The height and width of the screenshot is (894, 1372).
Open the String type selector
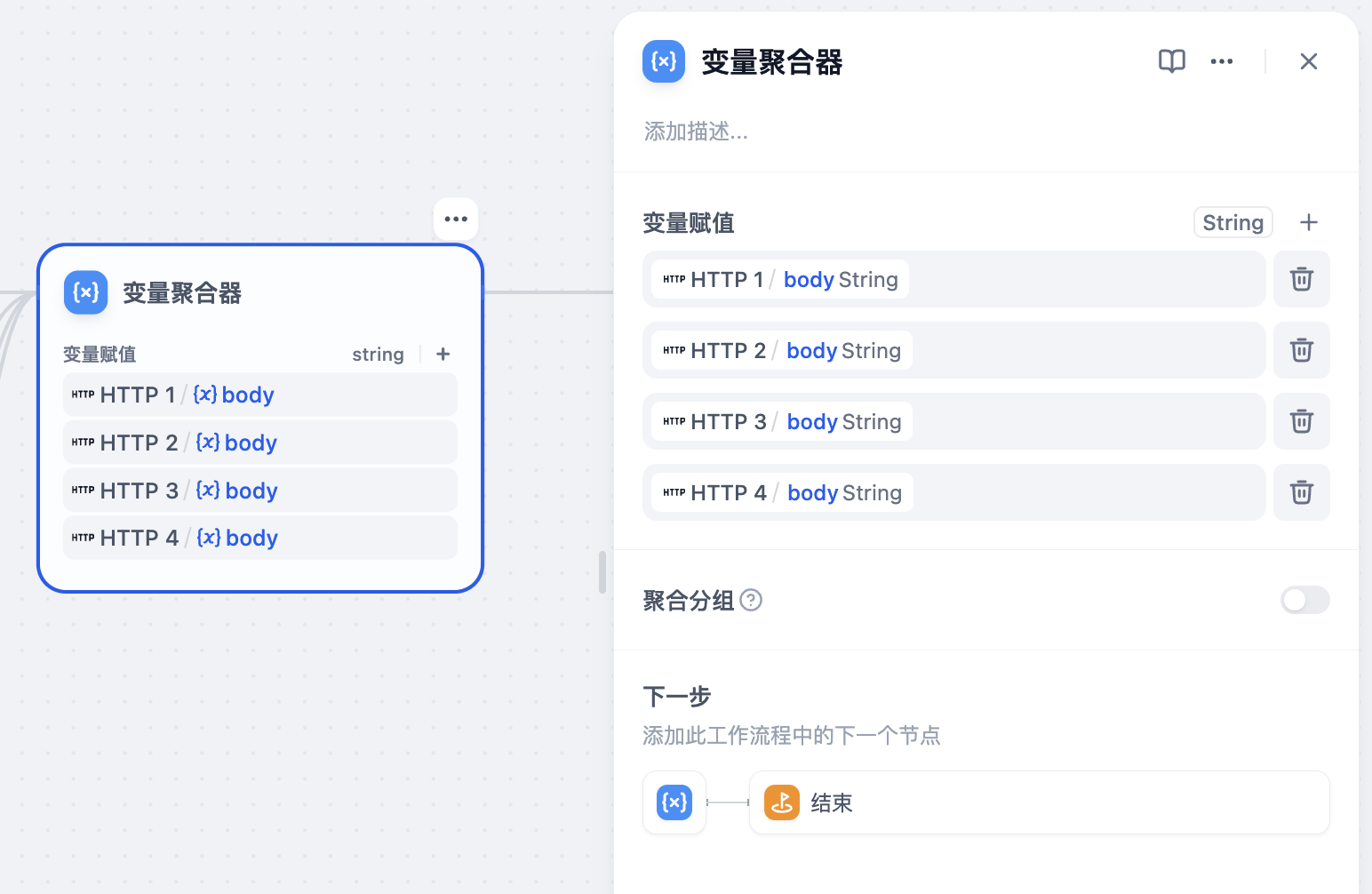pos(1232,222)
